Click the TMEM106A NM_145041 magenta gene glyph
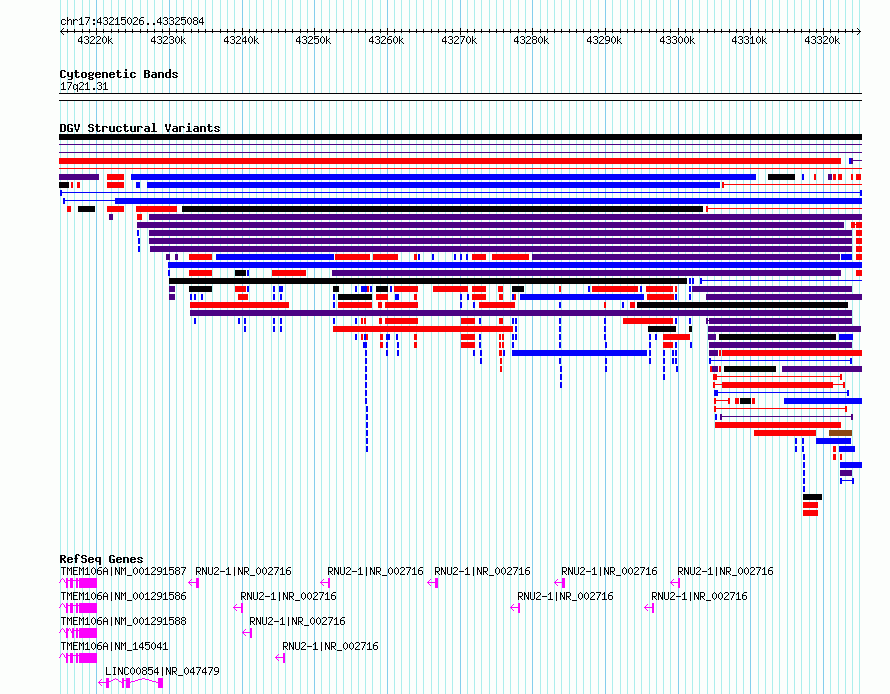This screenshot has width=890, height=694. pos(78,658)
